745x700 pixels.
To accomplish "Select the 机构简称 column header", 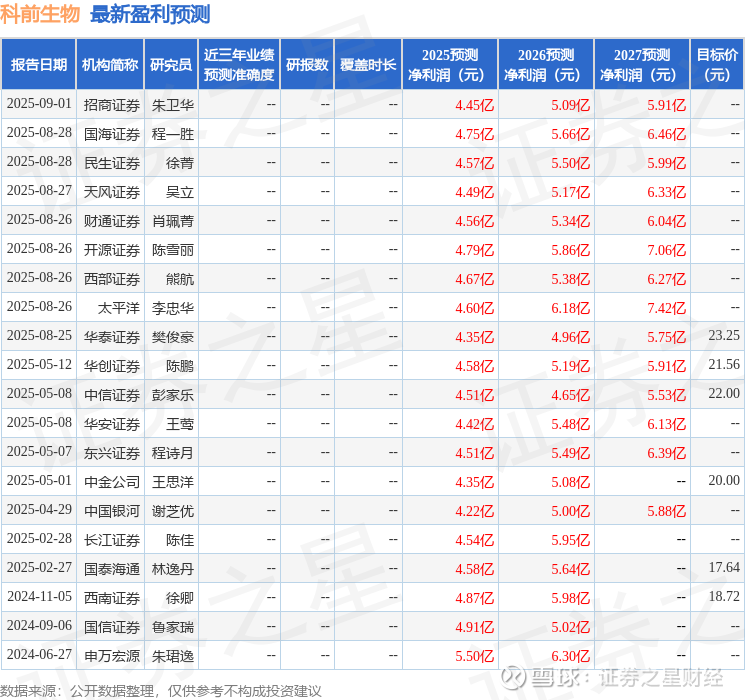I will click(x=110, y=65).
